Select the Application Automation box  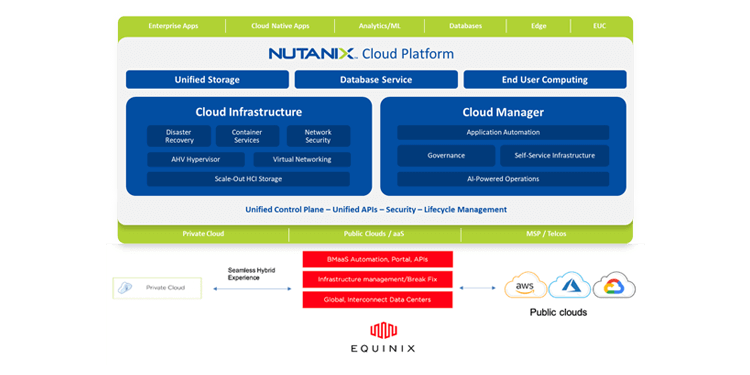pyautogui.click(x=503, y=132)
